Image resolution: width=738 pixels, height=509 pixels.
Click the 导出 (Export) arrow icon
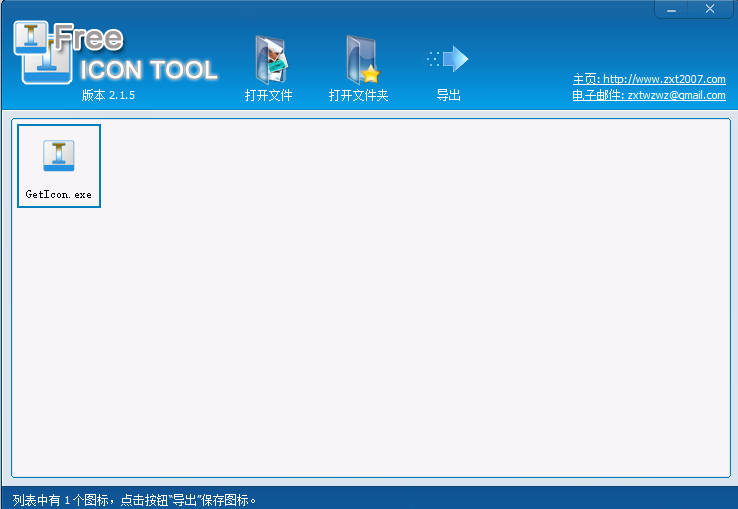click(x=448, y=59)
